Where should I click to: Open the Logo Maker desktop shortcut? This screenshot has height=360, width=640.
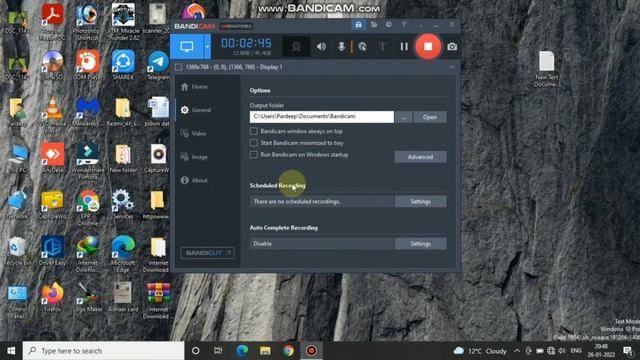(87, 297)
